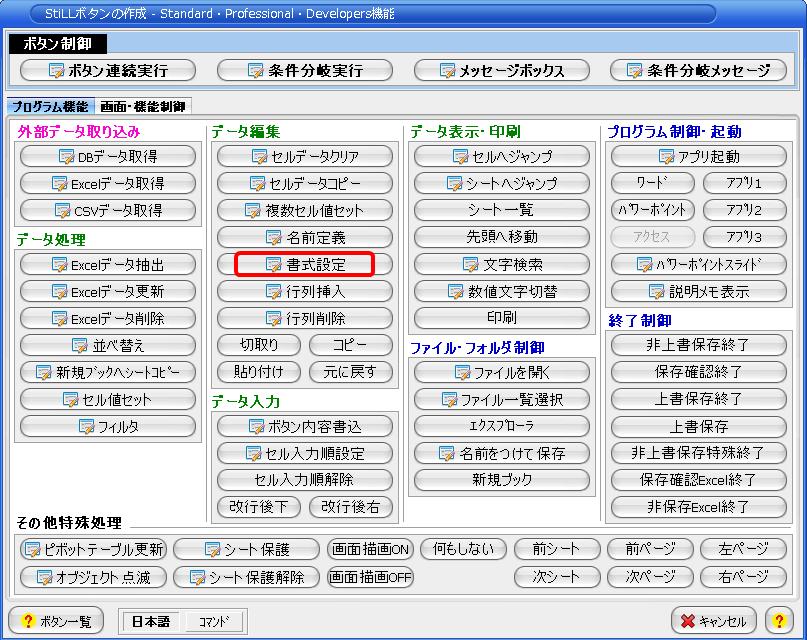
Task: Select the 貼り付け button
Action: (259, 371)
